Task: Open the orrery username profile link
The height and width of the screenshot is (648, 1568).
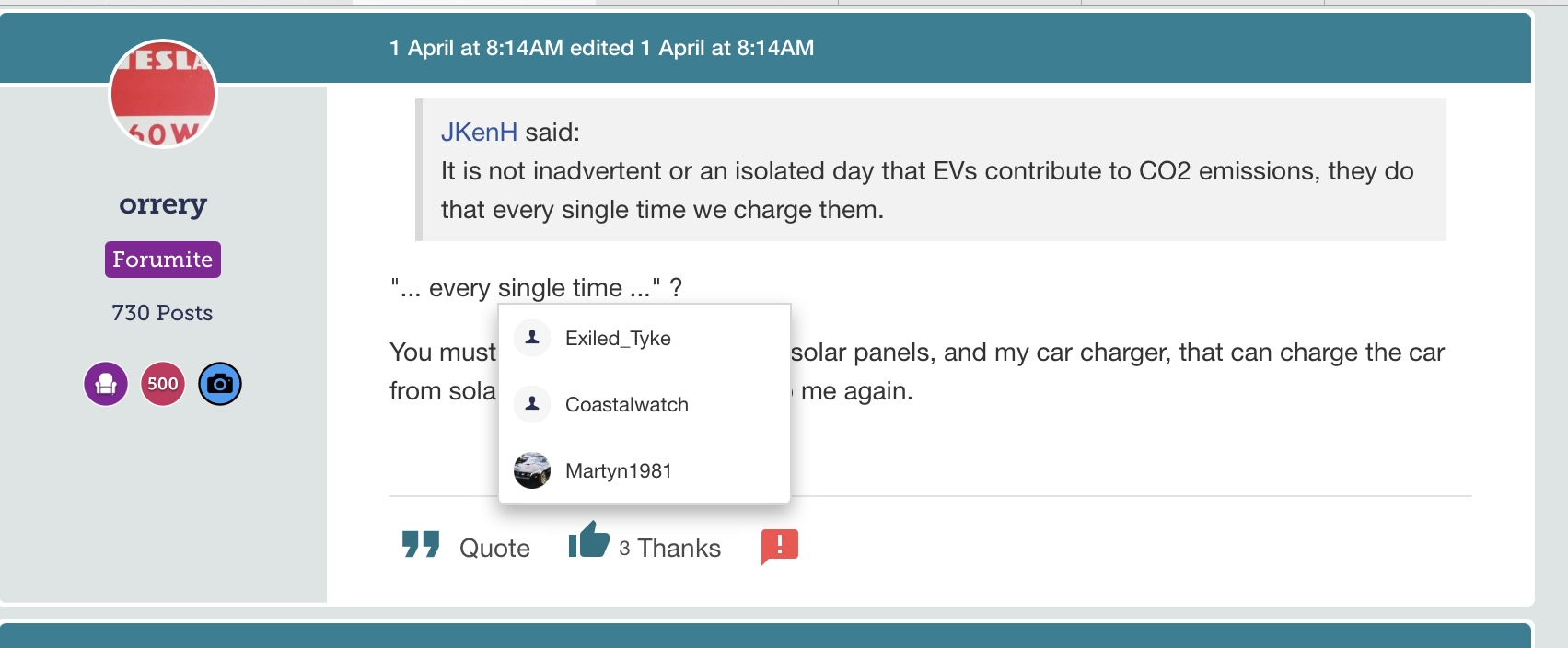Action: [163, 203]
